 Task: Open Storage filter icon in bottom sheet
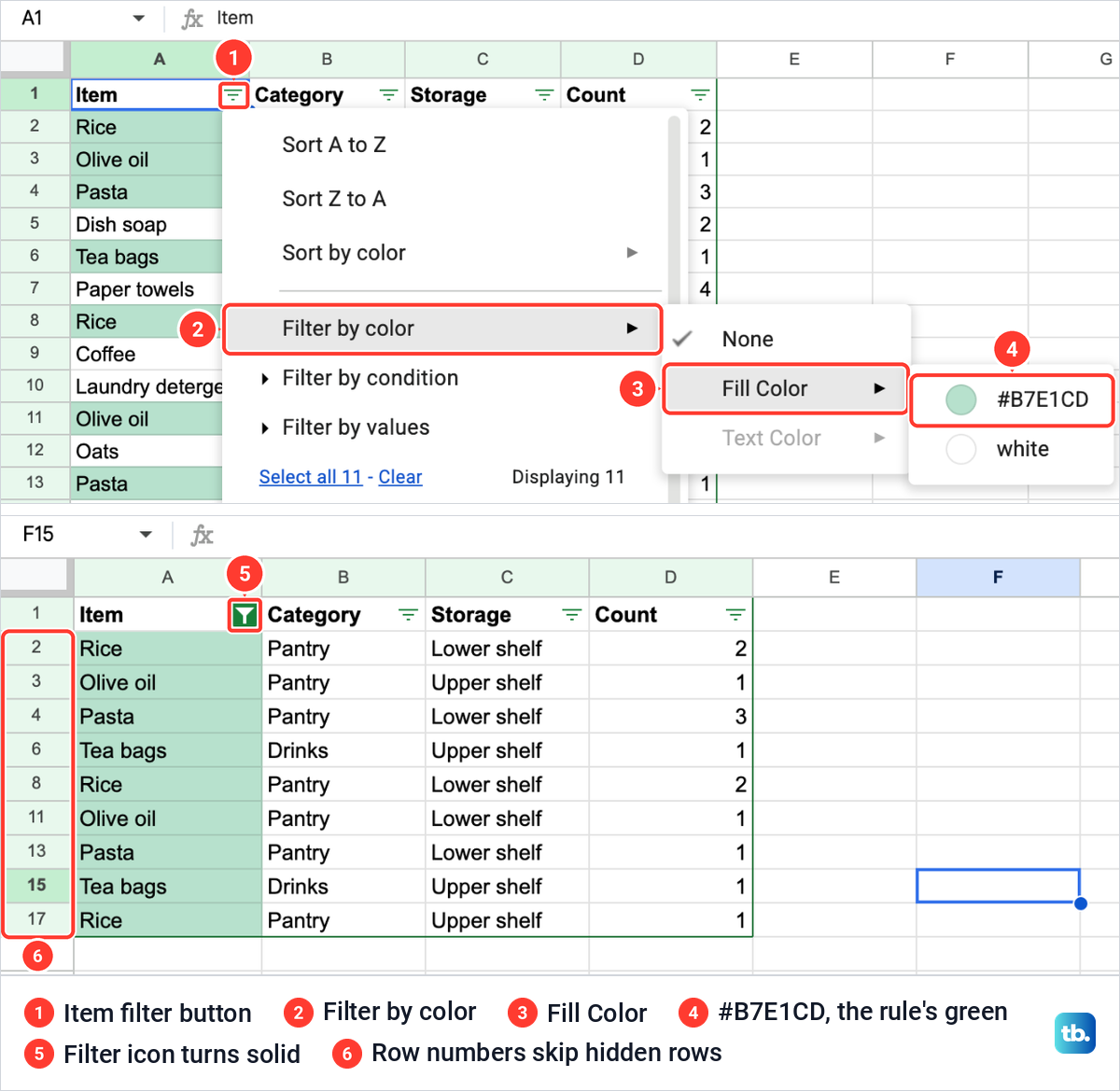point(571,615)
